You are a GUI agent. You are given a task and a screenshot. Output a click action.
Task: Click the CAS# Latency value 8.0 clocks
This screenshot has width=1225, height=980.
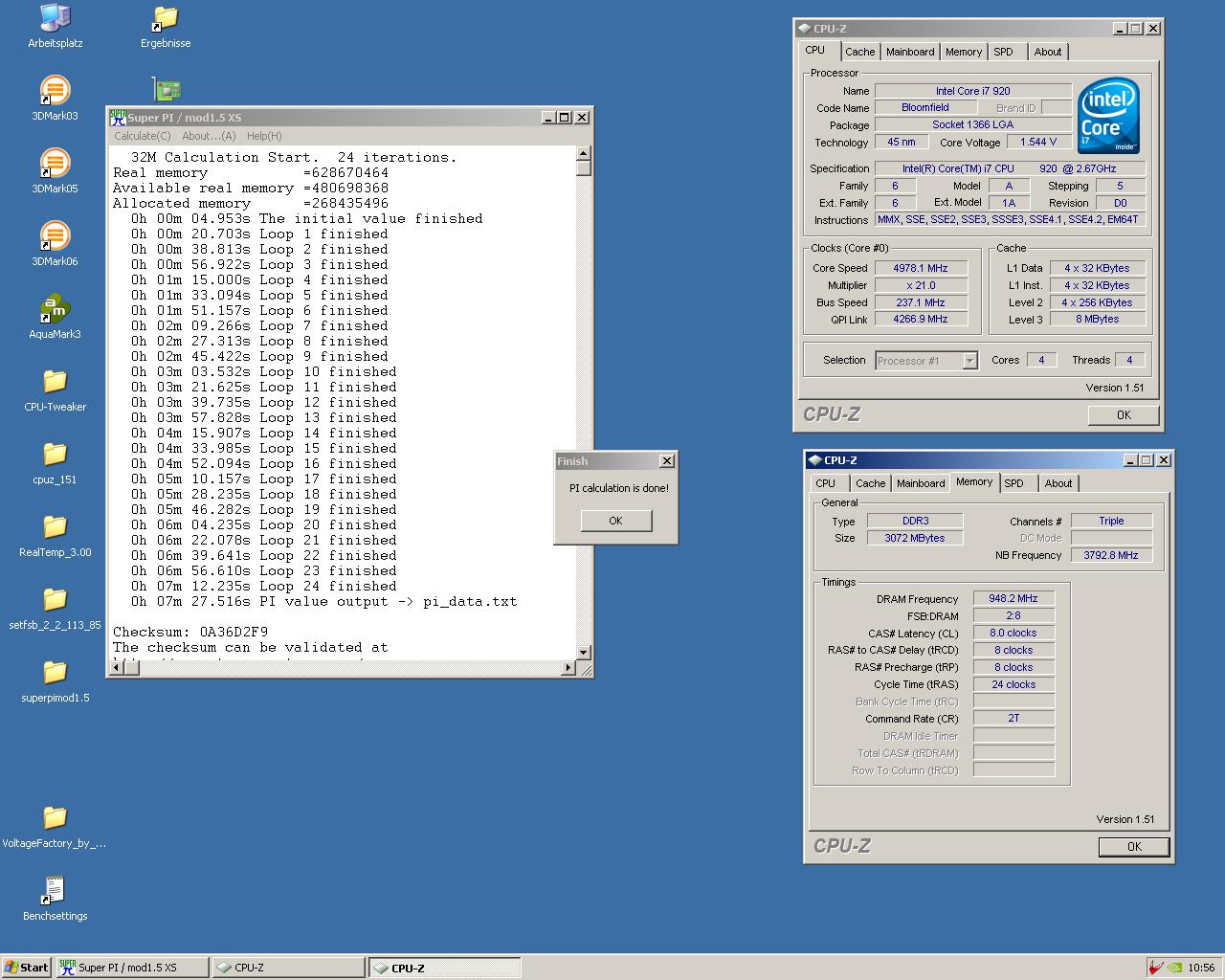coord(1013,633)
